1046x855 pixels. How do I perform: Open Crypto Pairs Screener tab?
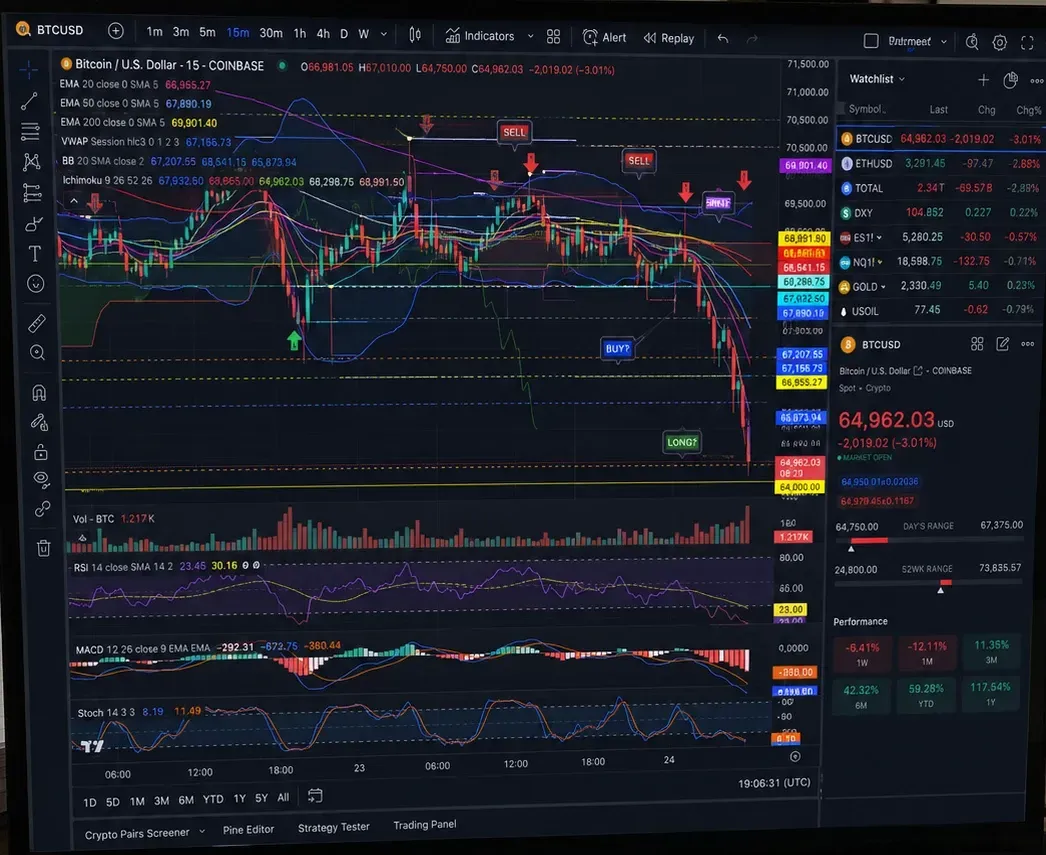pyautogui.click(x=137, y=834)
